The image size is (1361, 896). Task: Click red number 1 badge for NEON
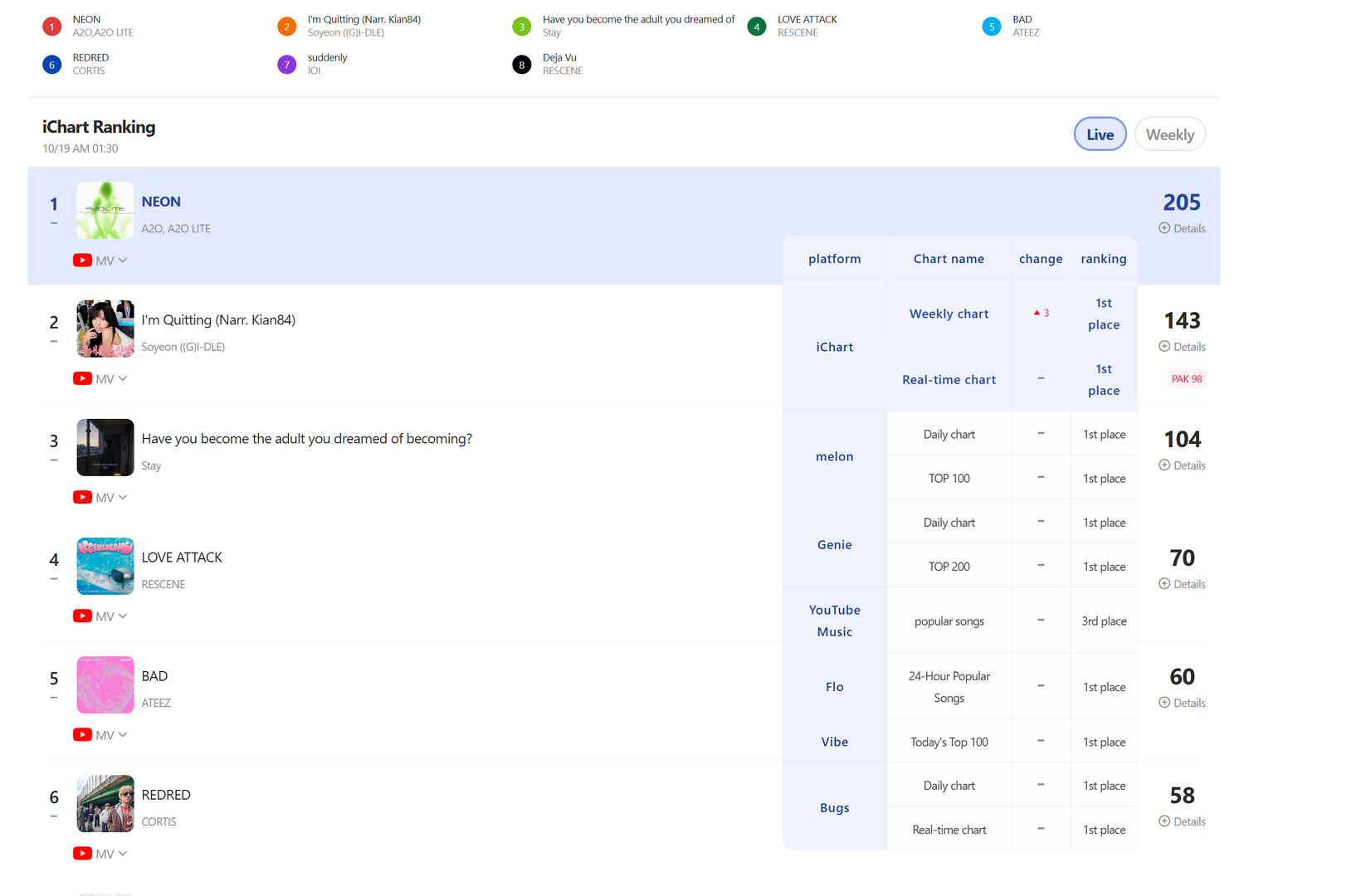click(x=51, y=27)
